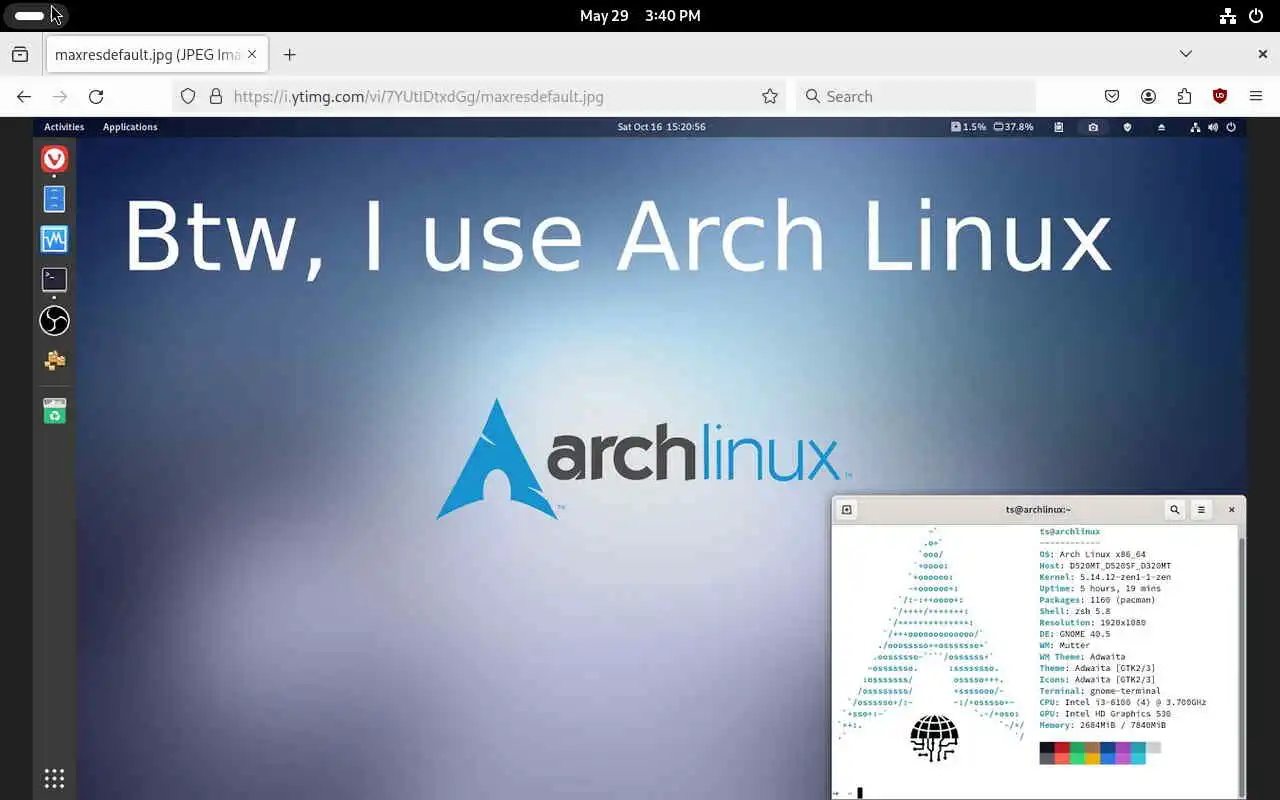Open the power menu icon in top bar

pos(1256,16)
